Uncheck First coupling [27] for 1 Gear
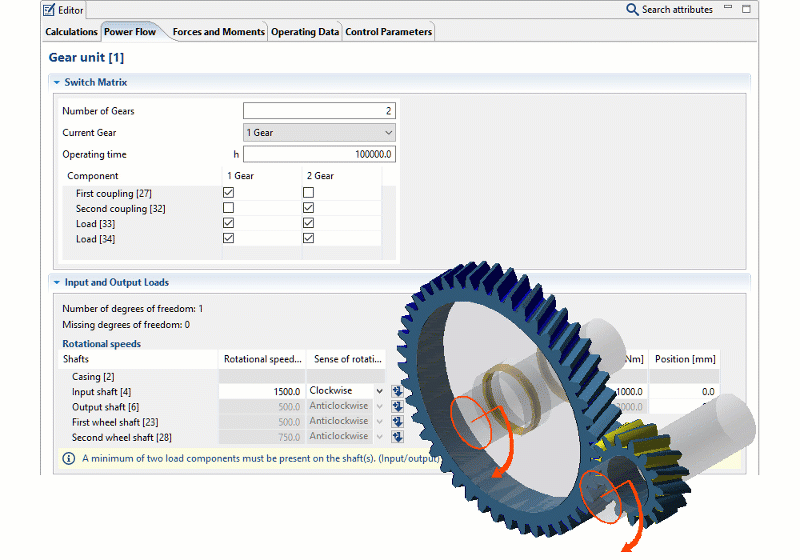 pos(229,193)
